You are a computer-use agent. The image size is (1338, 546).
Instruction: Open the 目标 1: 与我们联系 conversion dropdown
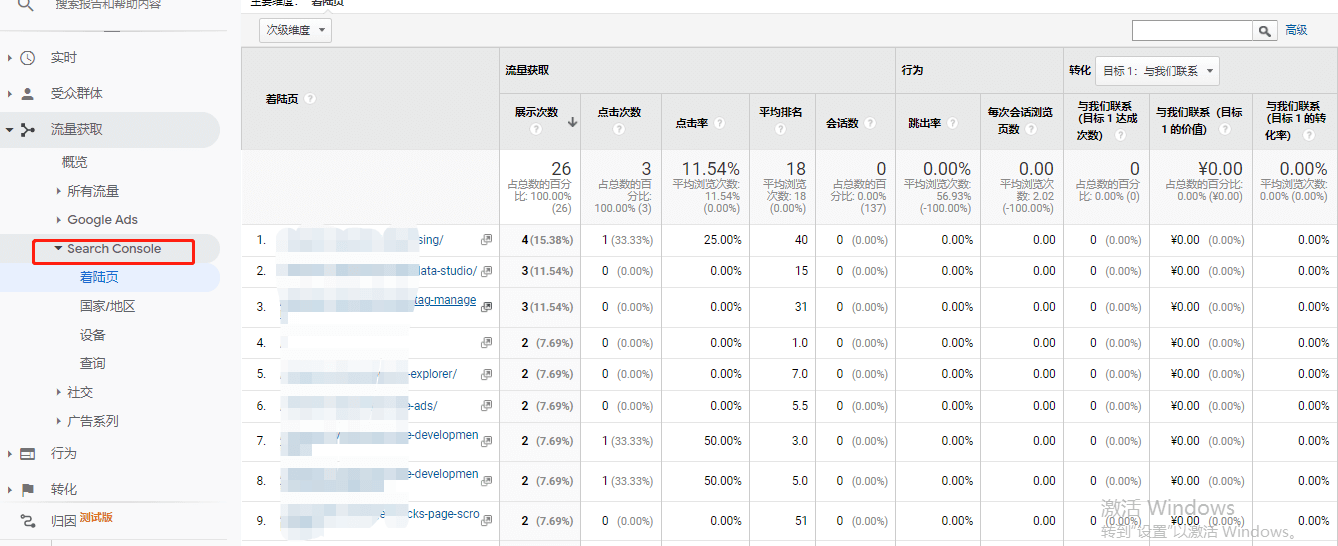click(1158, 71)
